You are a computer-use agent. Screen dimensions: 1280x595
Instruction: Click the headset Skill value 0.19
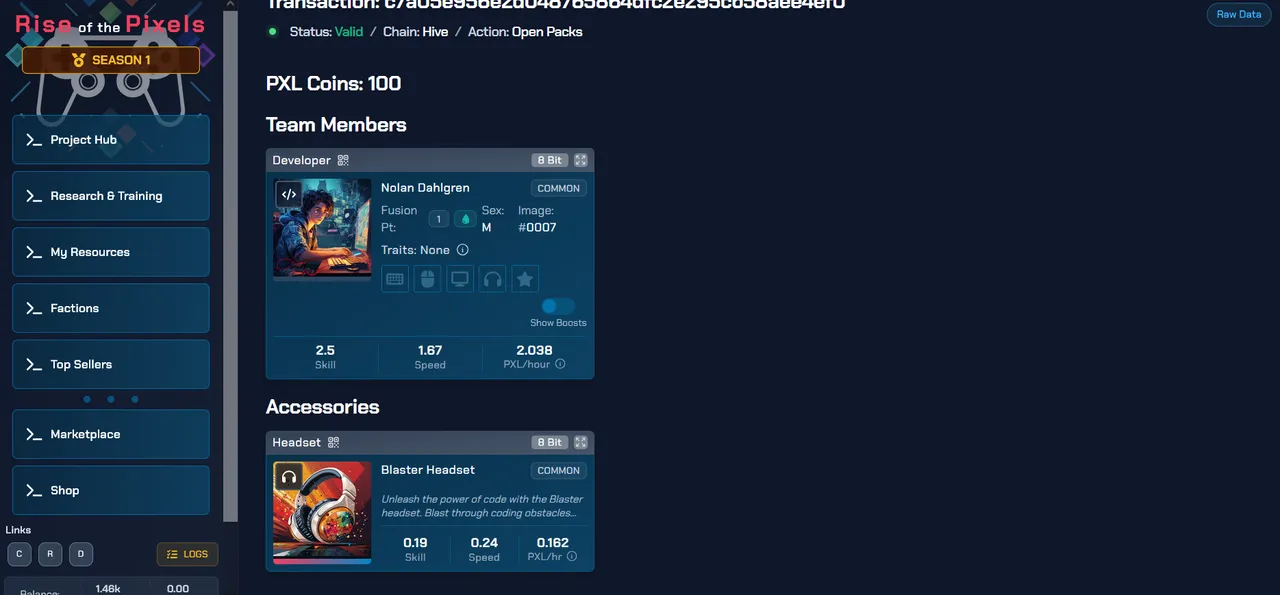415,543
